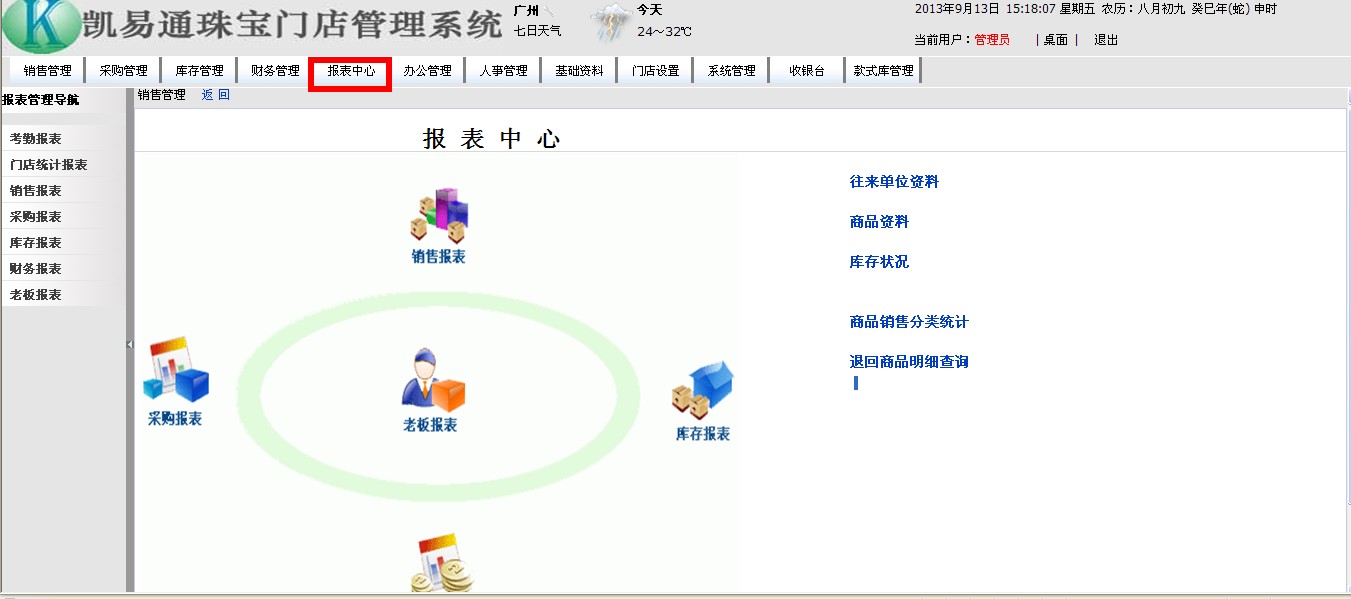
Task: Click the 七日天气 forecast link
Action: tap(537, 31)
